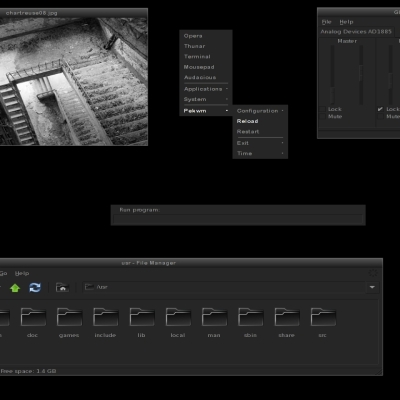Click the file manager activity throbber icon
400x400 pixels.
click(x=373, y=273)
